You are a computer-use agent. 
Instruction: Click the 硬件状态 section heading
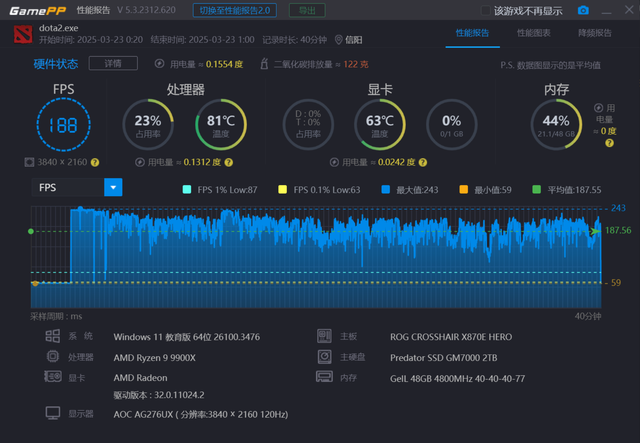[x=56, y=64]
